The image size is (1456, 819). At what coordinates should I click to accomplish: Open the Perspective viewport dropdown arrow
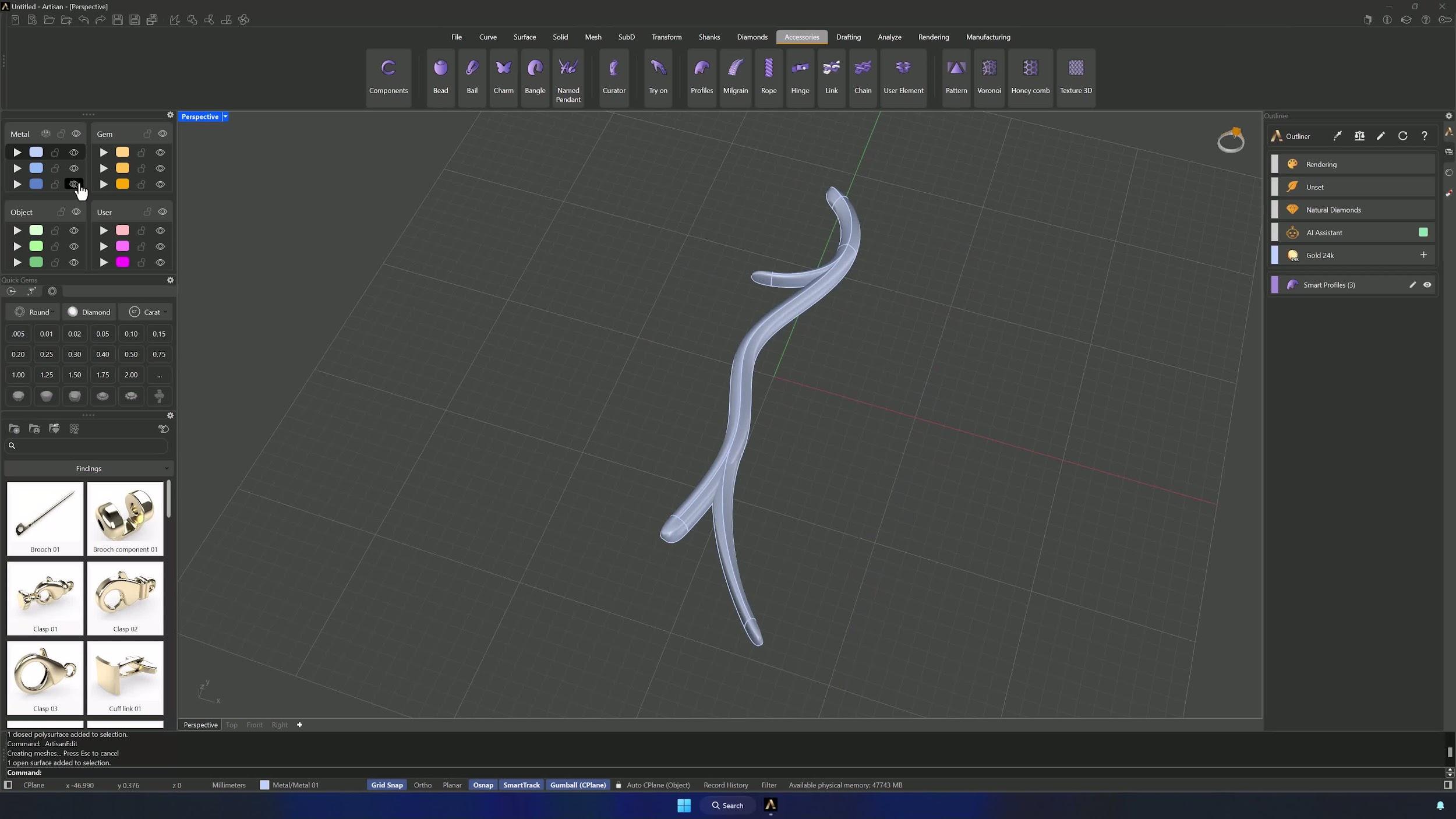225,117
